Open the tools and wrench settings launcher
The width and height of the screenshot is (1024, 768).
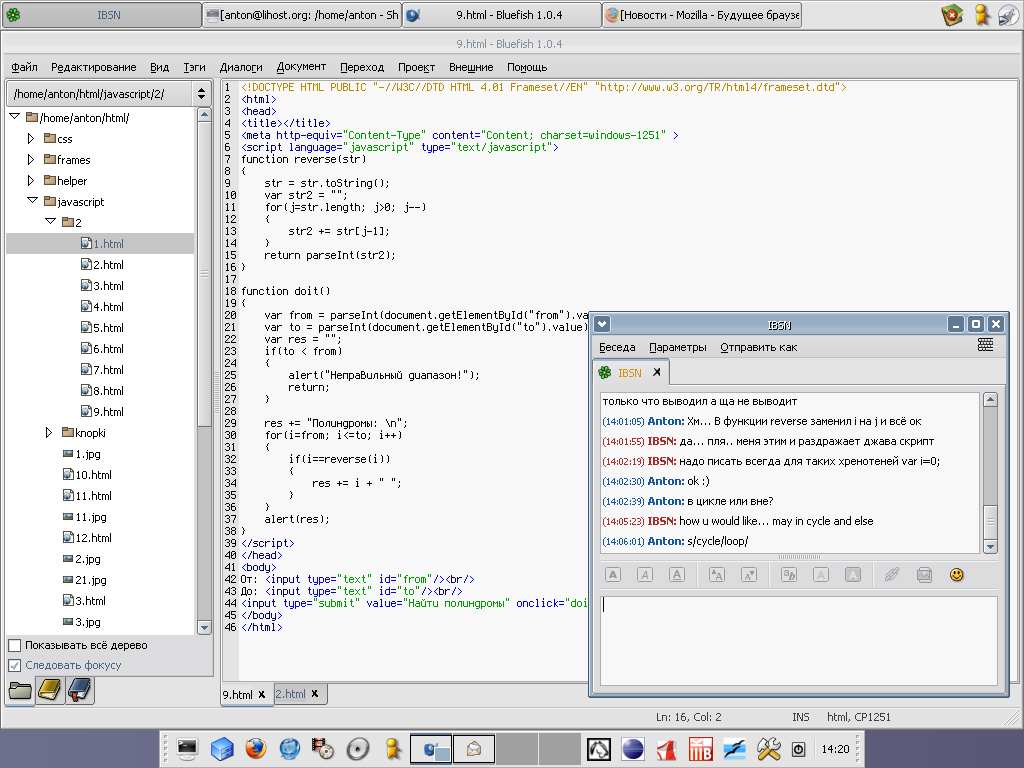pyautogui.click(x=769, y=749)
